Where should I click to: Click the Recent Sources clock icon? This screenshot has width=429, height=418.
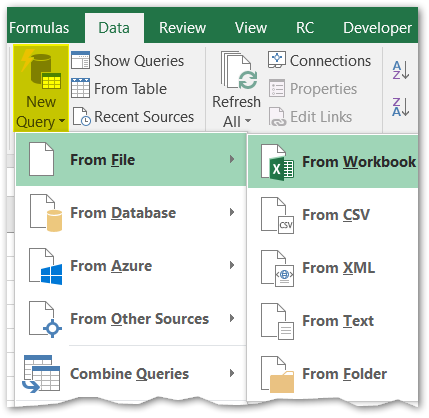click(x=82, y=117)
